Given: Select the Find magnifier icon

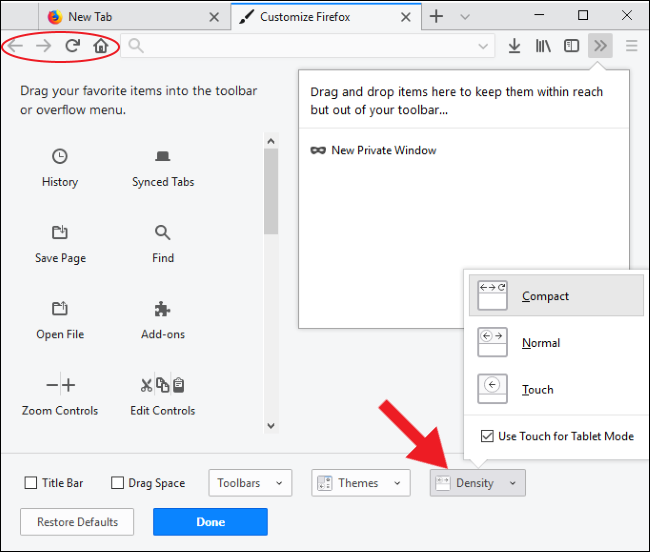Looking at the screenshot, I should click(x=162, y=232).
